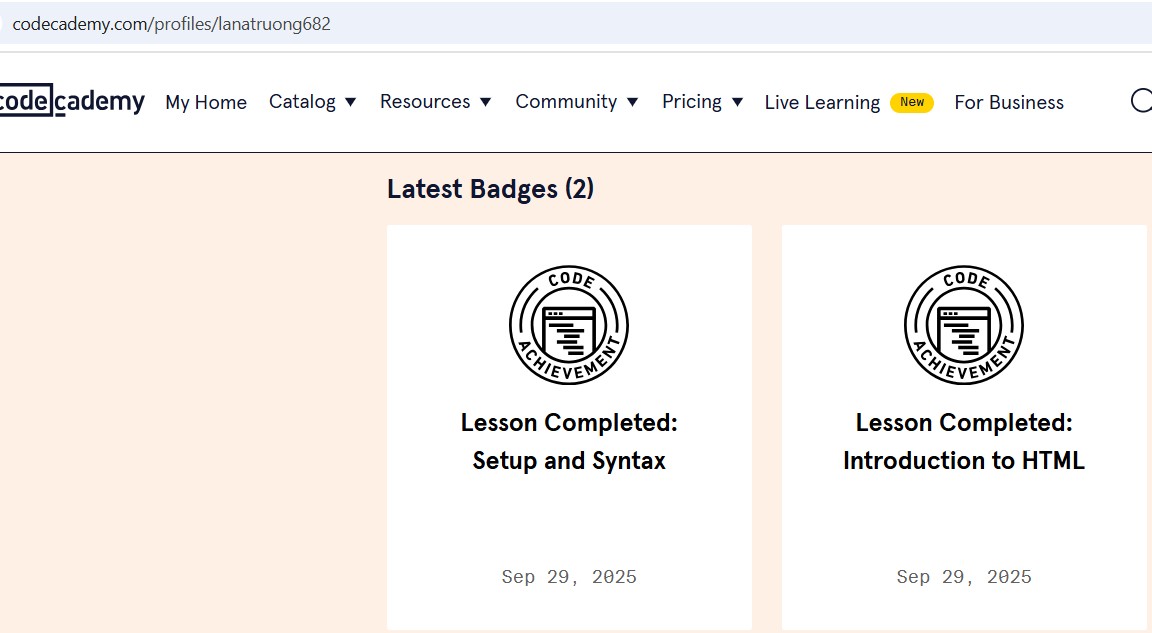The width and height of the screenshot is (1152, 633).
Task: Click the Pricing menu label
Action: tap(691, 102)
